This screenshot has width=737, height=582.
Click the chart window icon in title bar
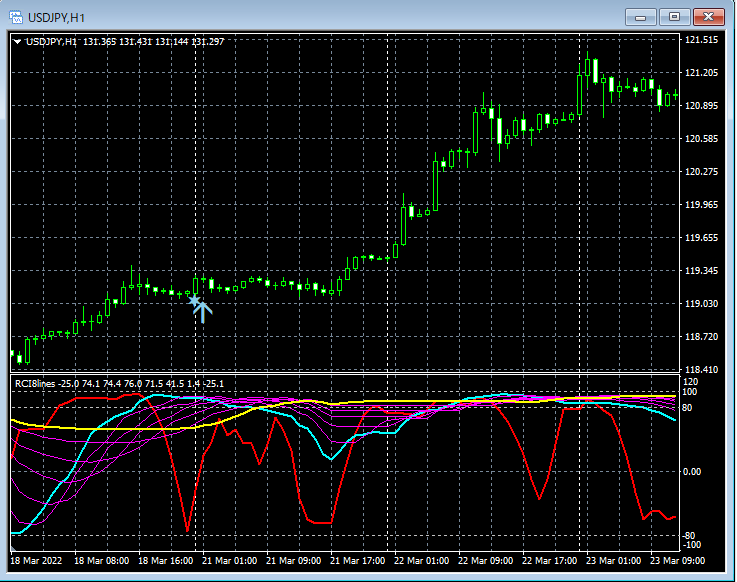[x=18, y=17]
